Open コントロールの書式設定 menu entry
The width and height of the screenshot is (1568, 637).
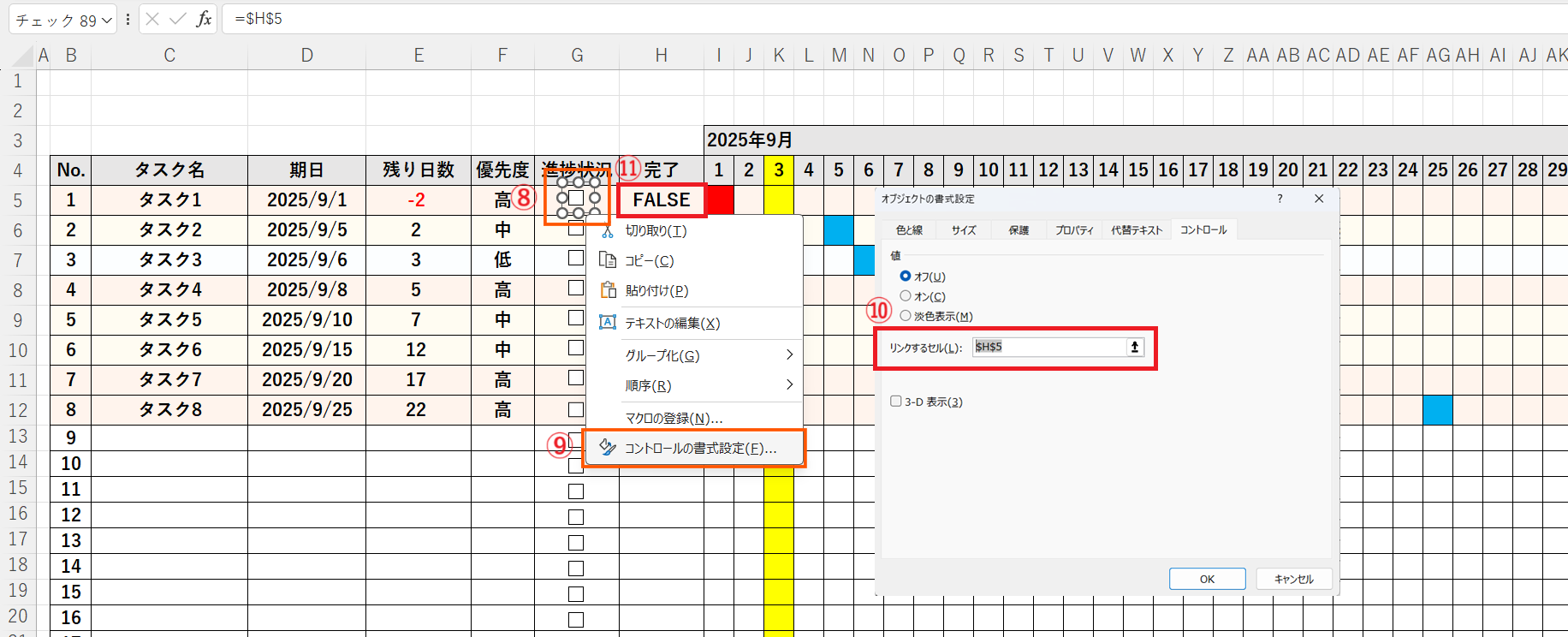[x=700, y=449]
